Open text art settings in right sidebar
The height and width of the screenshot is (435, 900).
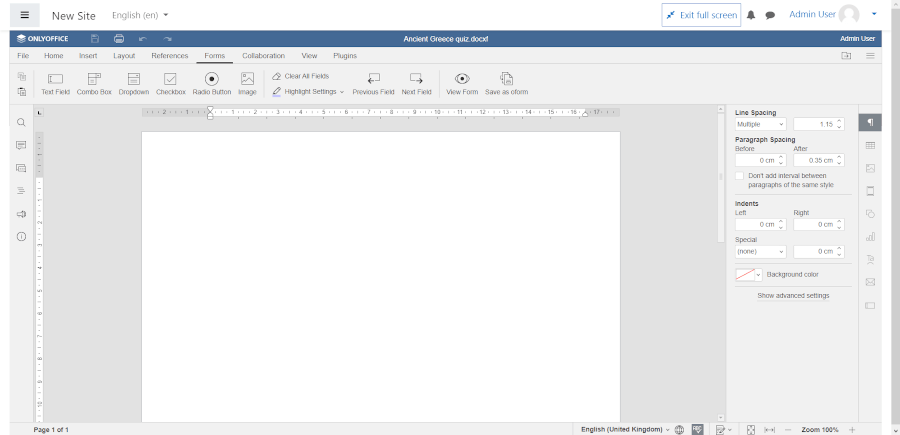click(x=870, y=259)
